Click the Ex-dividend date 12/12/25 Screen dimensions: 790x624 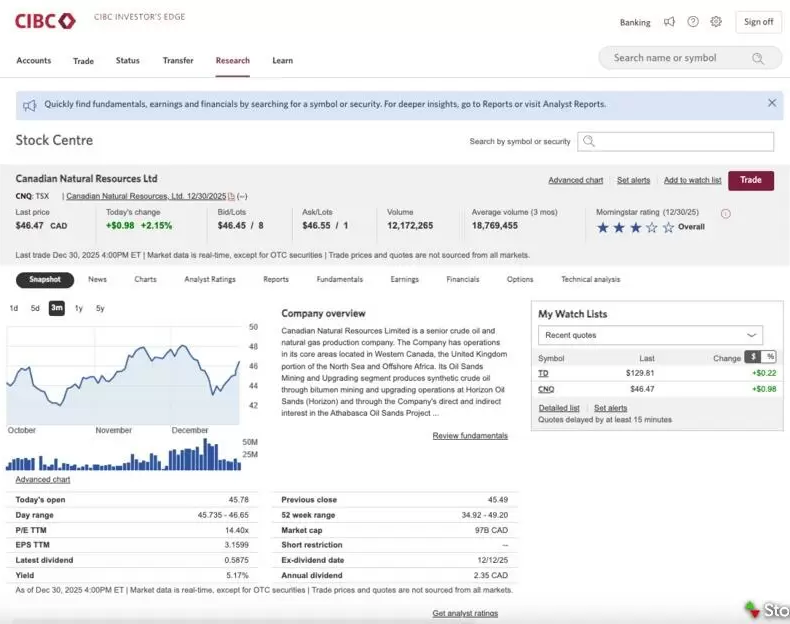pyautogui.click(x=493, y=561)
